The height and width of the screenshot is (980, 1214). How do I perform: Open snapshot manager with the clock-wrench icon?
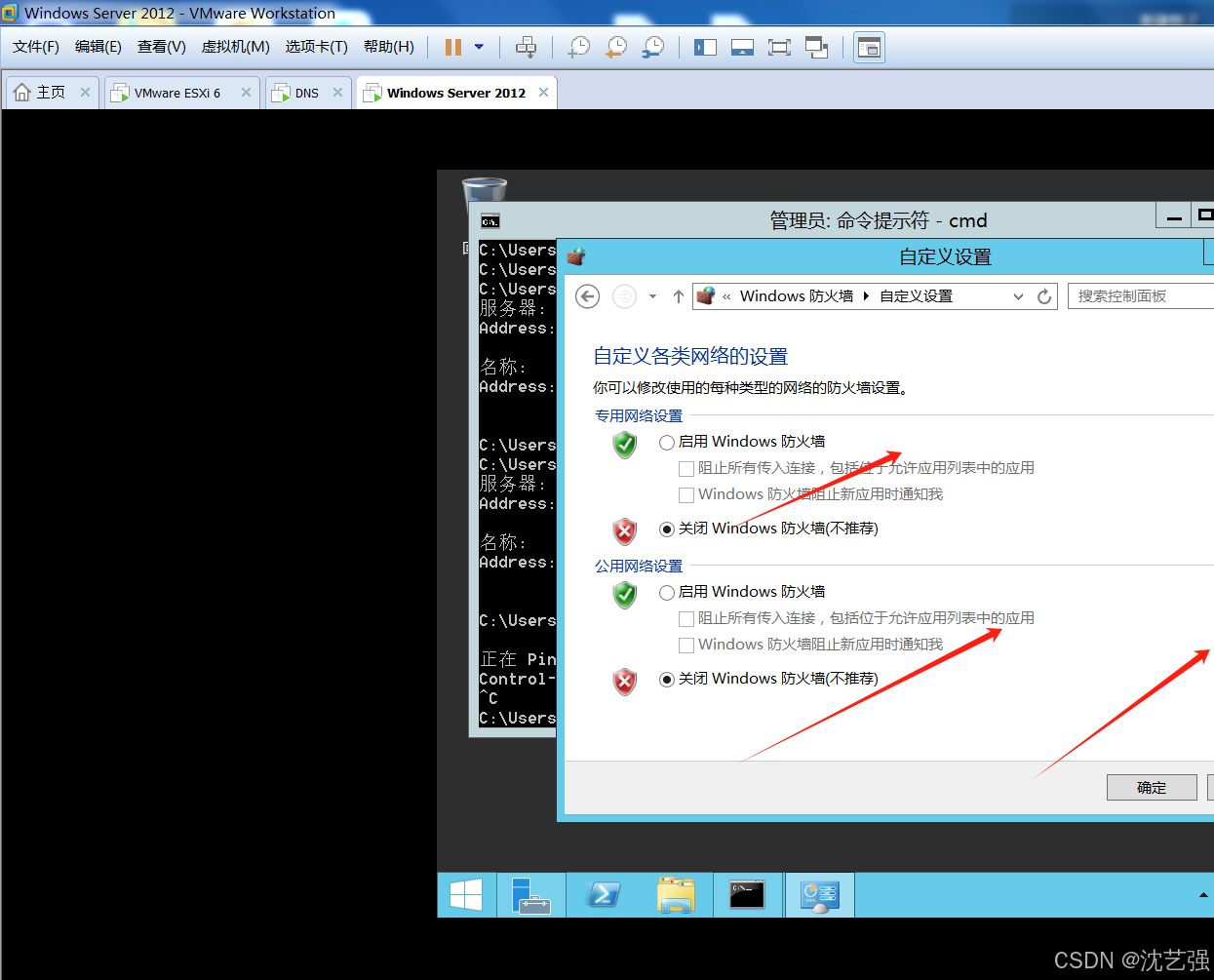tap(653, 47)
